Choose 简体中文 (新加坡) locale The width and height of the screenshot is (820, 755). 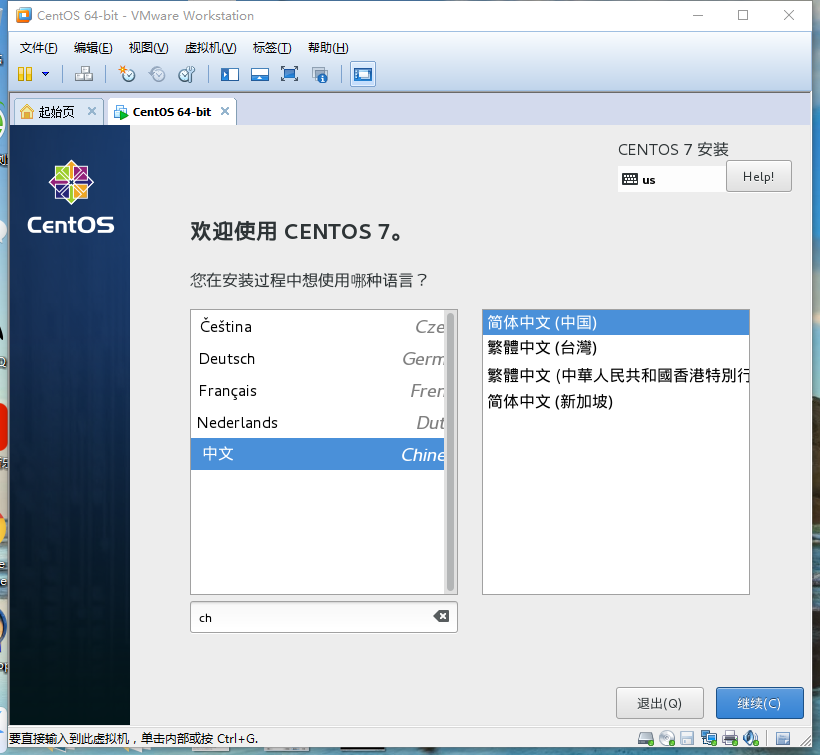tap(616, 402)
